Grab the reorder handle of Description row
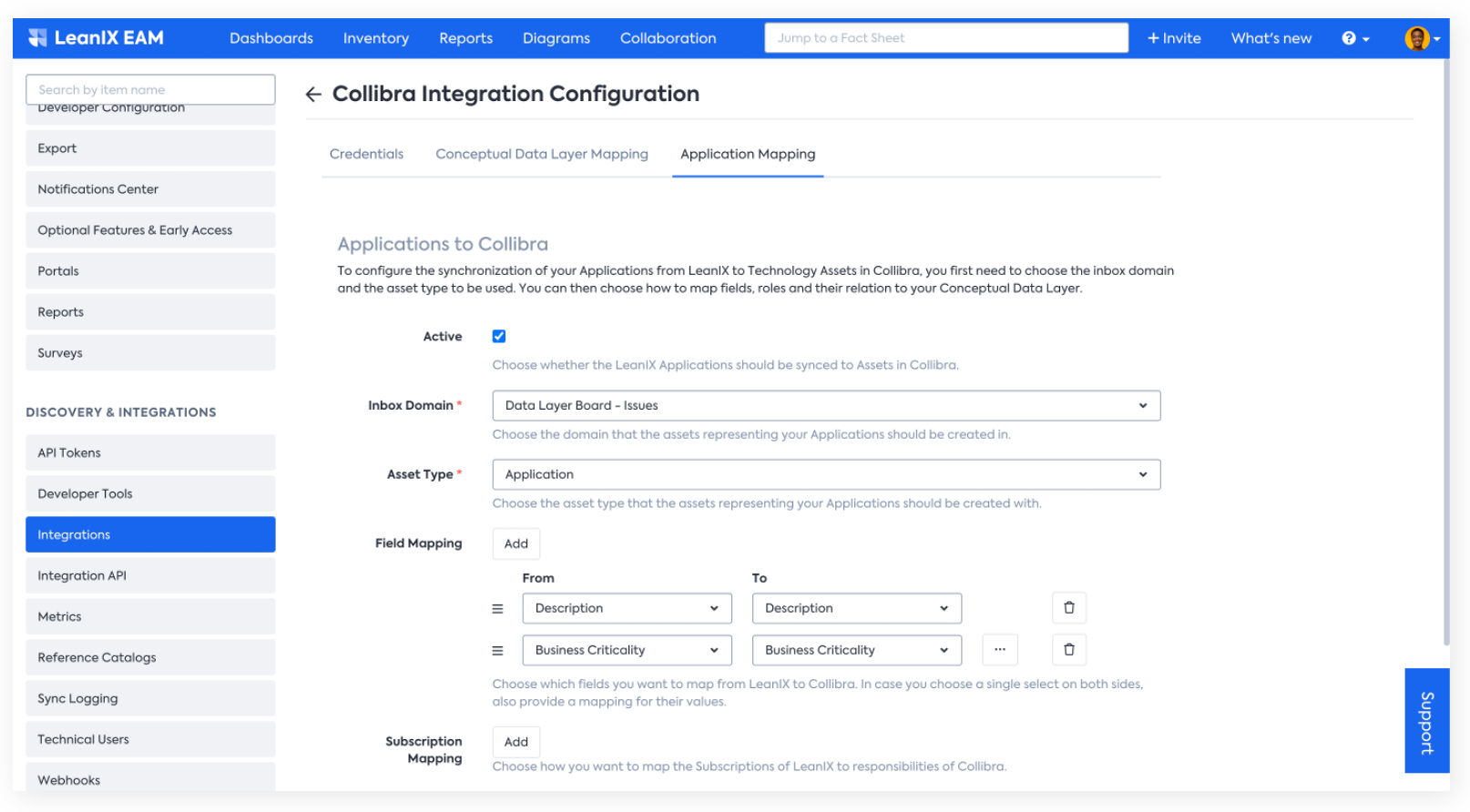This screenshot has height=812, width=1470. click(x=498, y=609)
